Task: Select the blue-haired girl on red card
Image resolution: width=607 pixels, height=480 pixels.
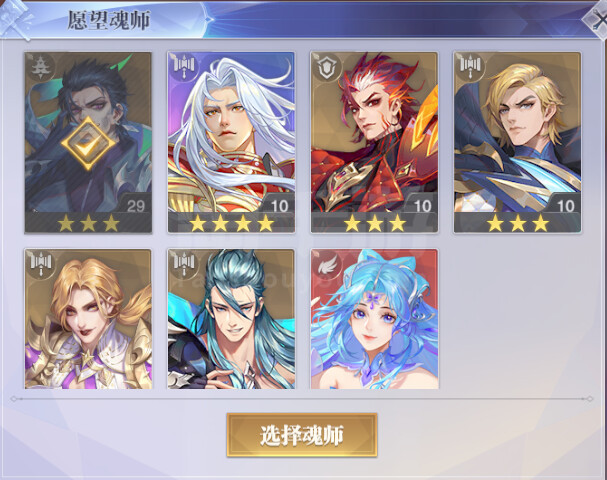Action: pos(374,319)
